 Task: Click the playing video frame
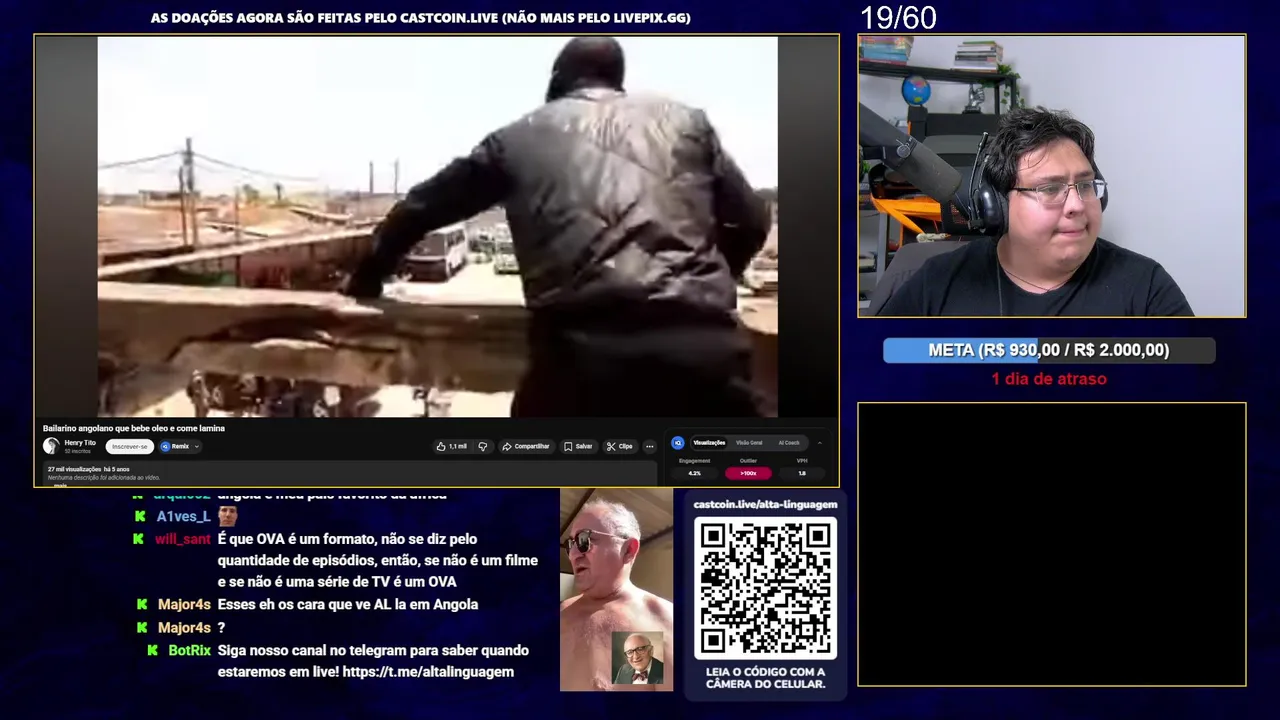(x=437, y=226)
